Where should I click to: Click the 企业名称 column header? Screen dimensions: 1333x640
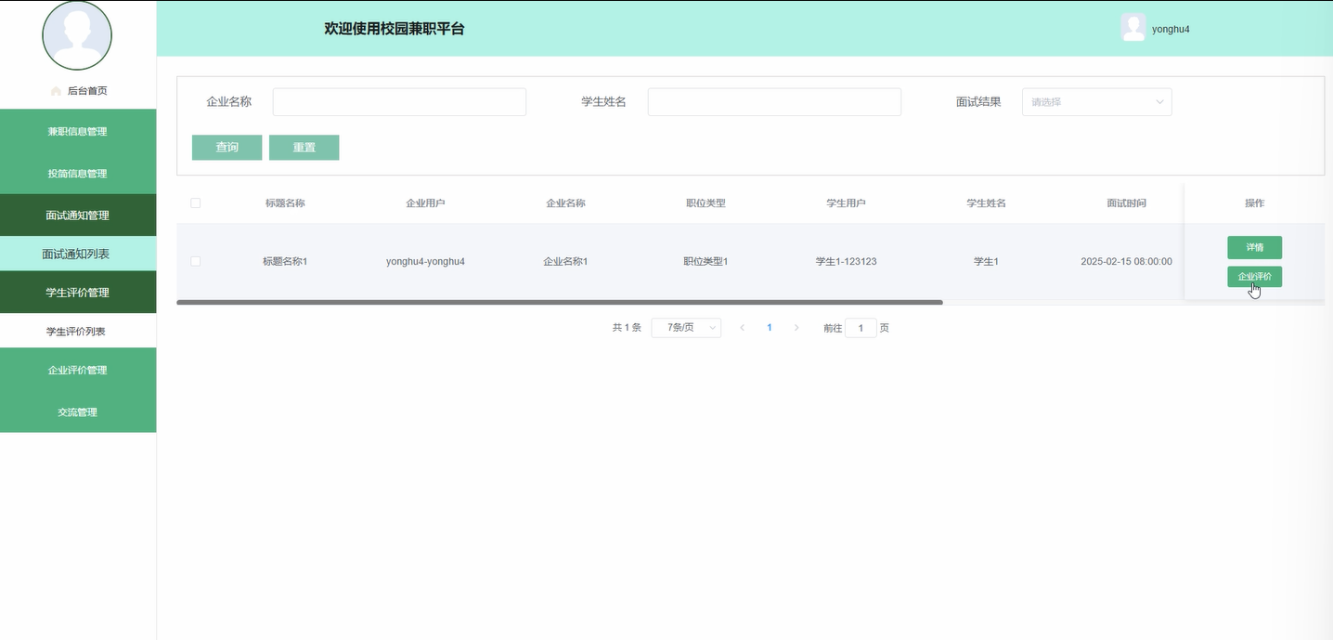click(565, 203)
